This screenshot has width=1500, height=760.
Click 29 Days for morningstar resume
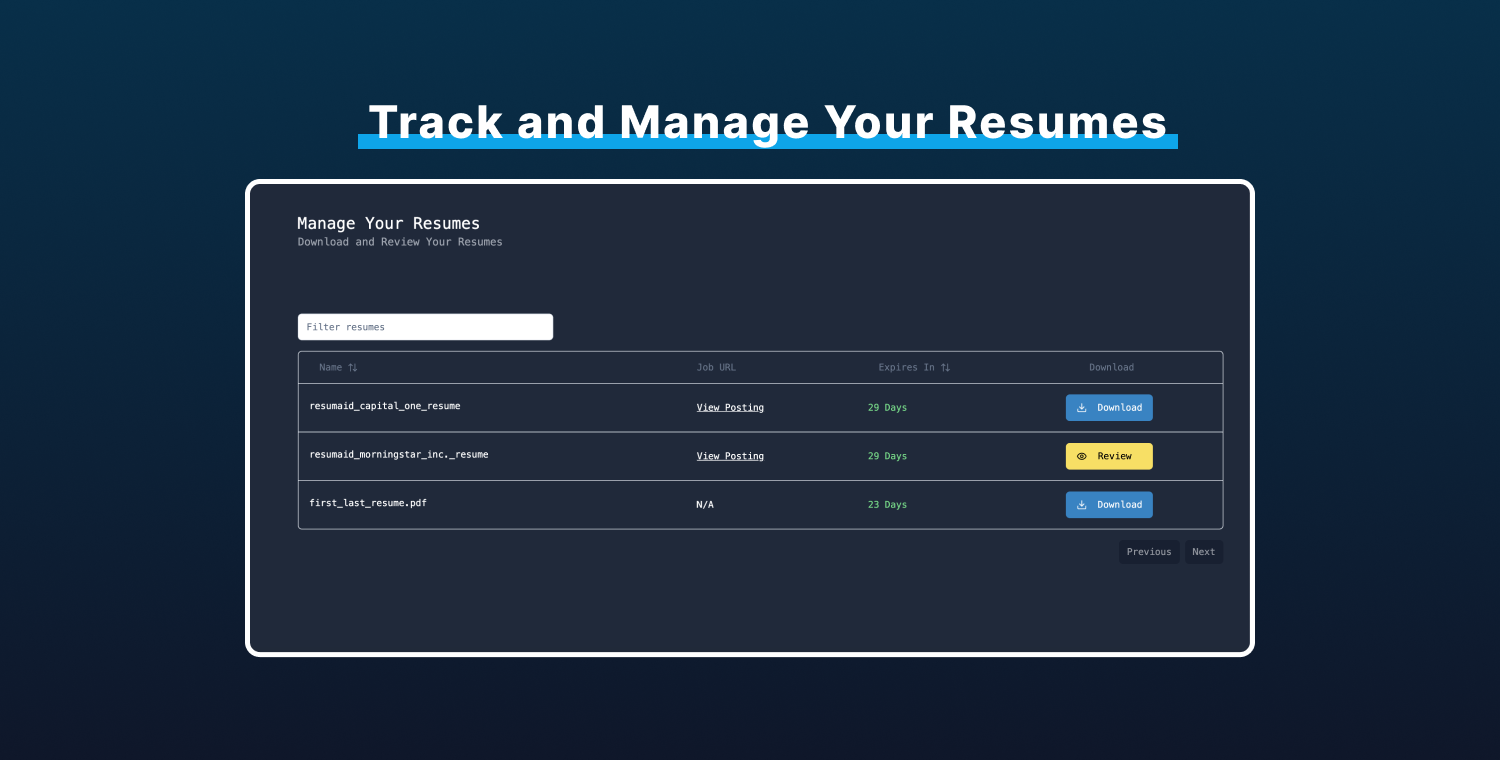point(887,456)
